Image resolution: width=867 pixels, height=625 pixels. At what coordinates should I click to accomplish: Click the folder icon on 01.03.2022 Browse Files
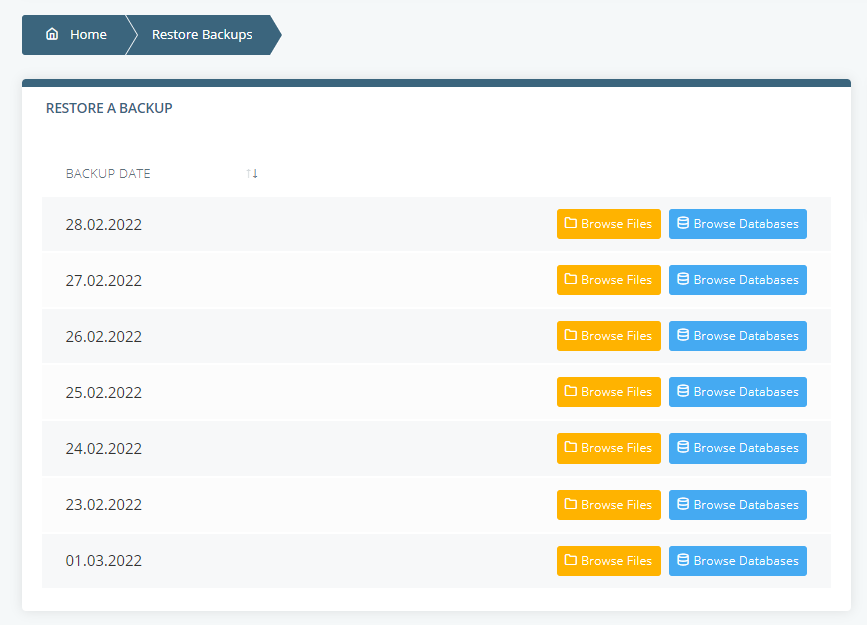point(570,560)
